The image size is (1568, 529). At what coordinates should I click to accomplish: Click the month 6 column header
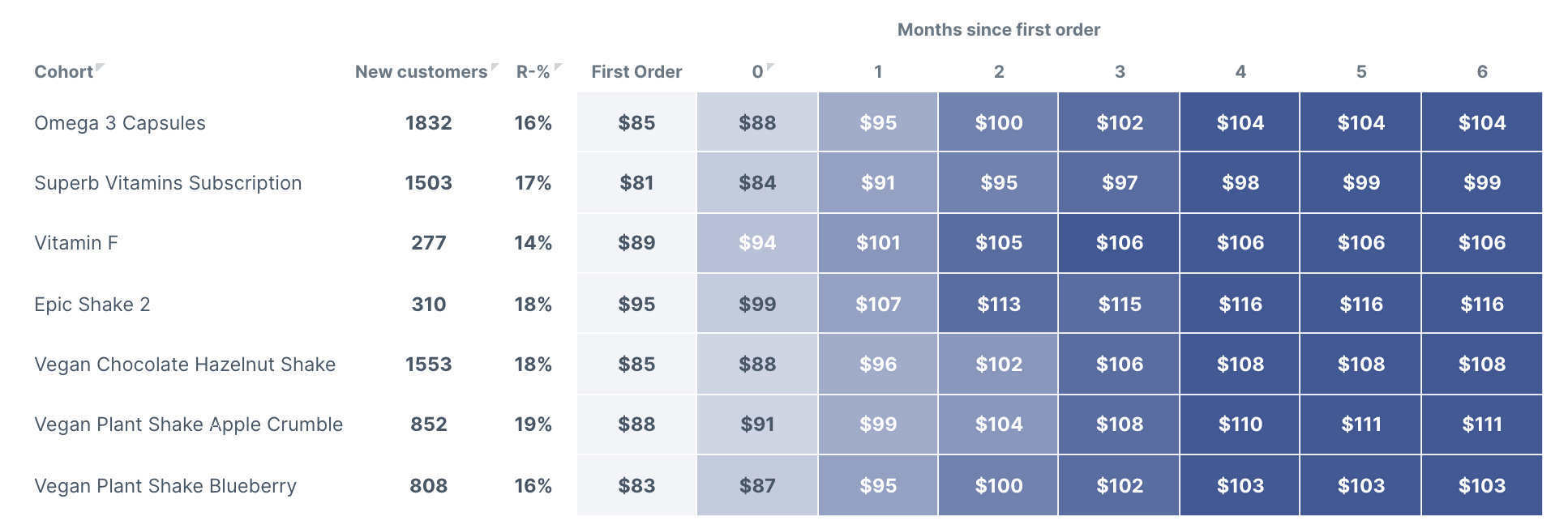(x=1482, y=72)
